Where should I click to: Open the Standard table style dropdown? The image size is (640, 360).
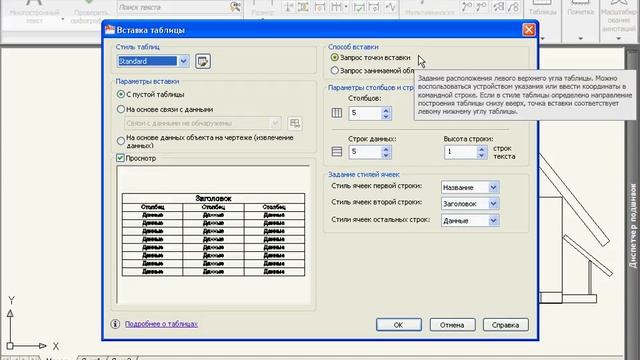click(184, 61)
